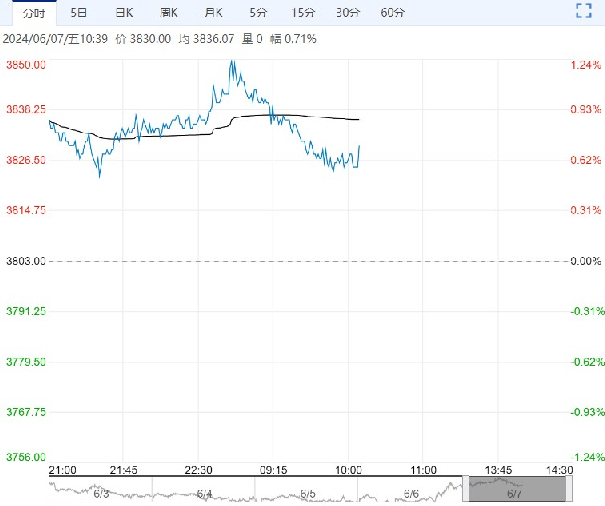
Task: Click the left handle of the range selector
Action: [x=466, y=489]
